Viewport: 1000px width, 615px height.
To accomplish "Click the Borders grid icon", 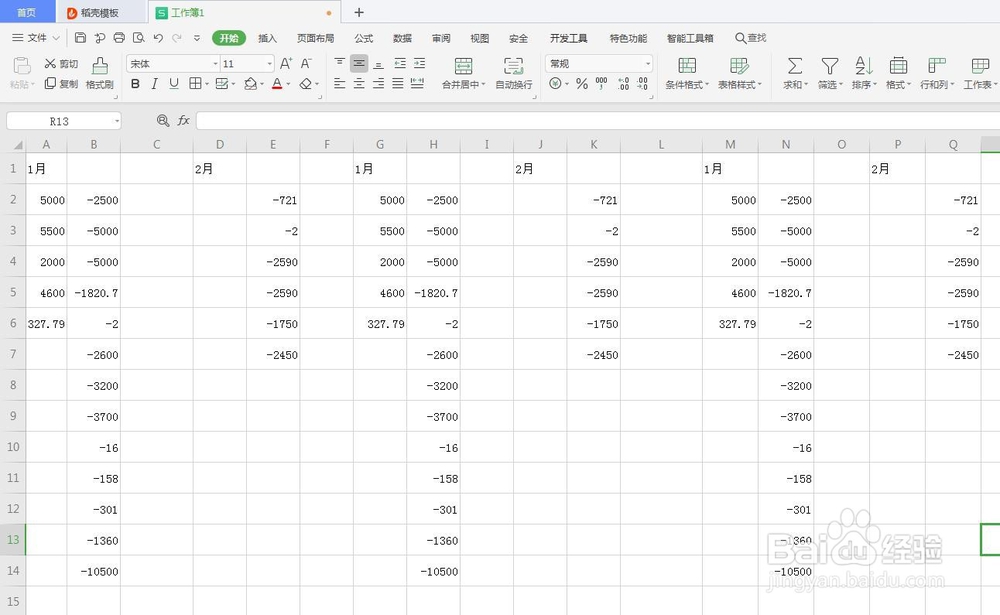I will coord(195,84).
